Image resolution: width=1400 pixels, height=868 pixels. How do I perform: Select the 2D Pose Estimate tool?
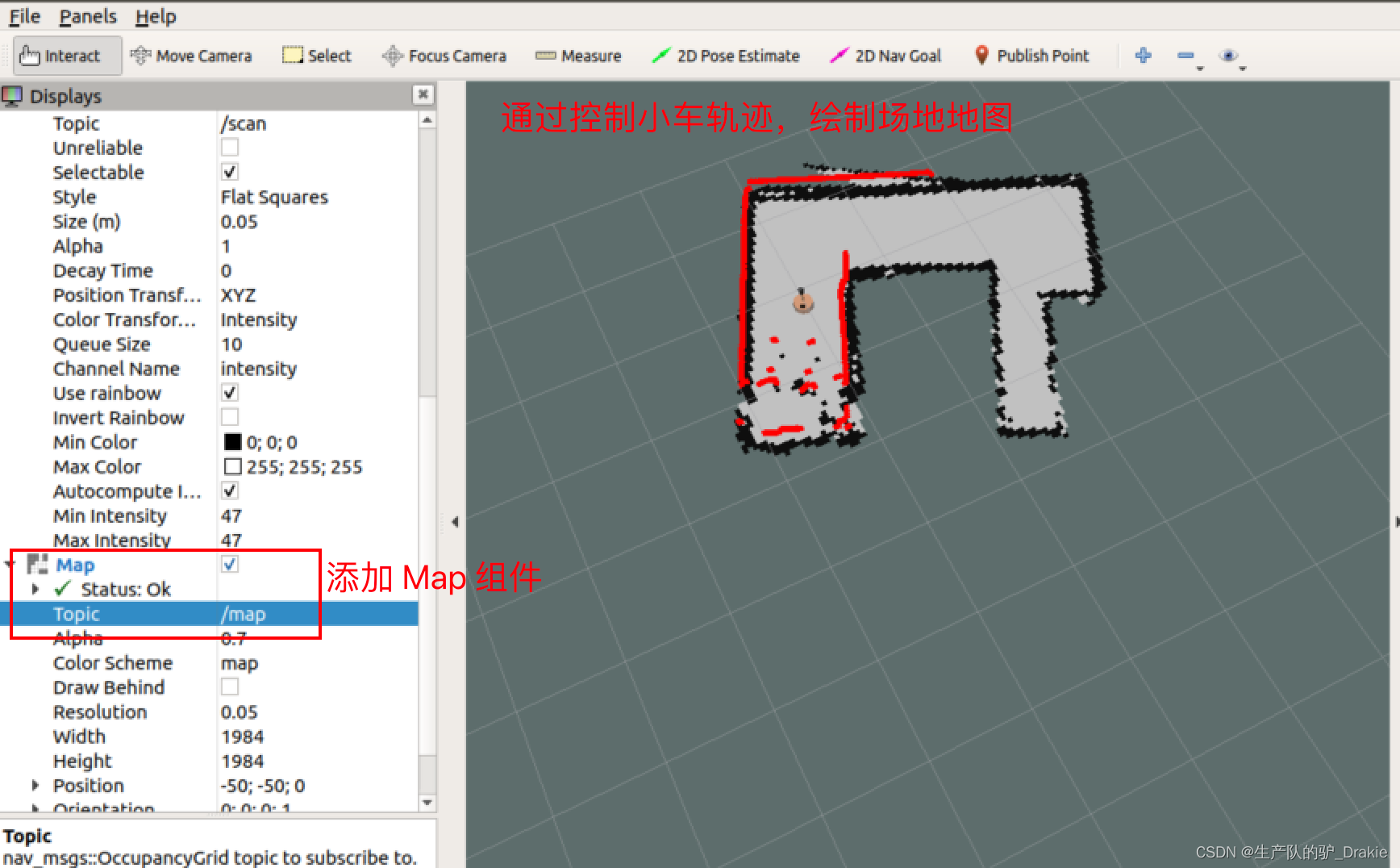pyautogui.click(x=726, y=56)
